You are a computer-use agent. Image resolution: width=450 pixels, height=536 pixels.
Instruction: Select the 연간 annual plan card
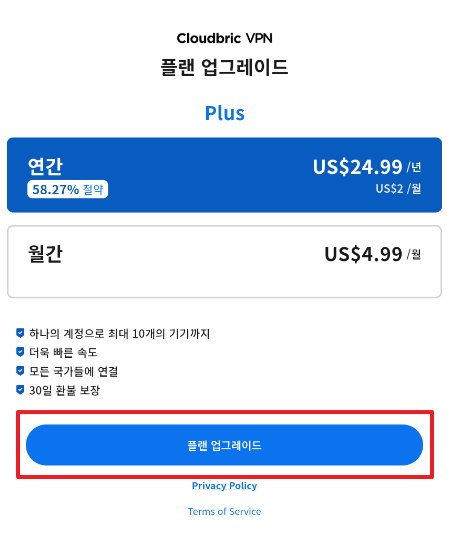point(224,175)
